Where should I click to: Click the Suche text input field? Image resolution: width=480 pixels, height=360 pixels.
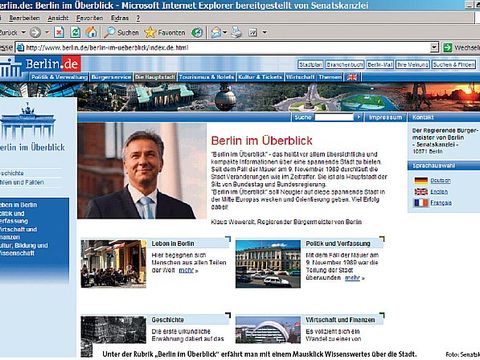[x=334, y=117]
